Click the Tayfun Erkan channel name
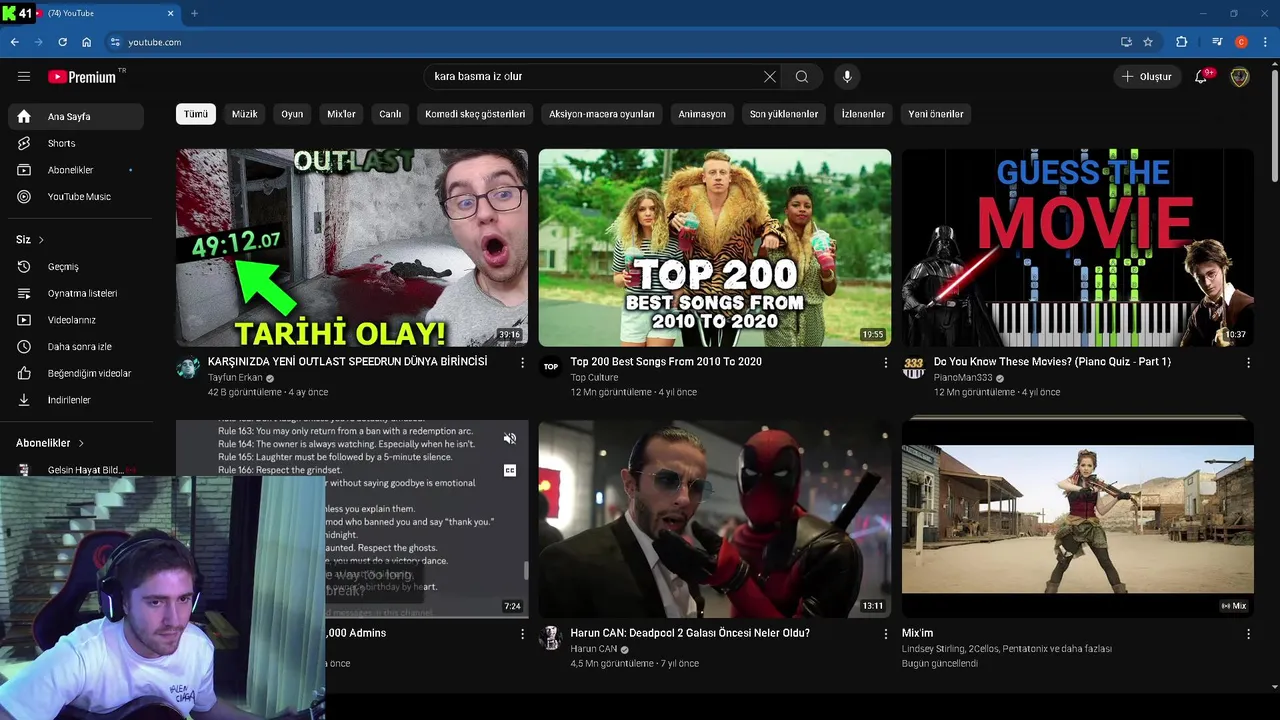The width and height of the screenshot is (1280, 720). click(235, 378)
